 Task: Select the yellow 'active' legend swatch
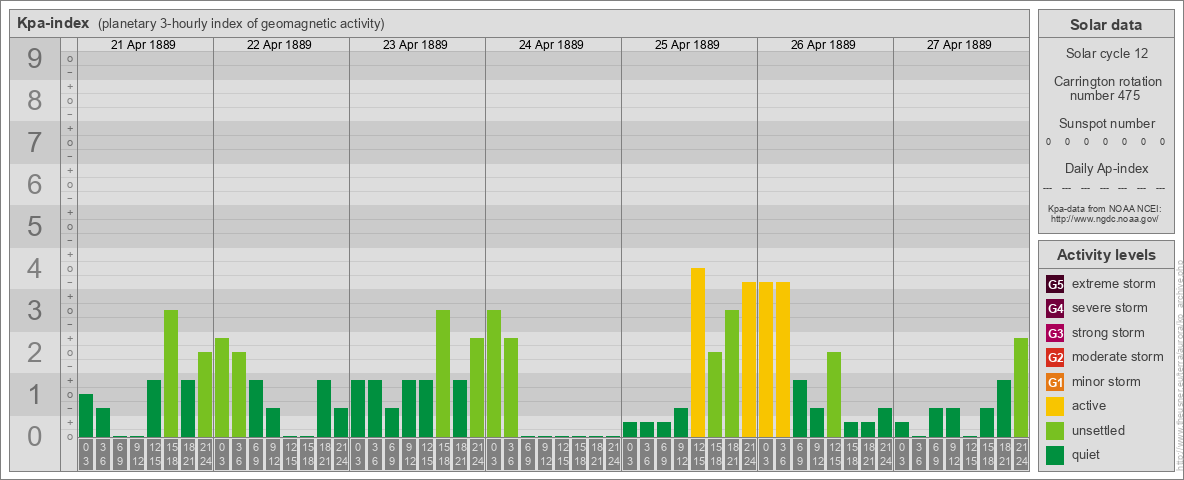pyautogui.click(x=1055, y=406)
